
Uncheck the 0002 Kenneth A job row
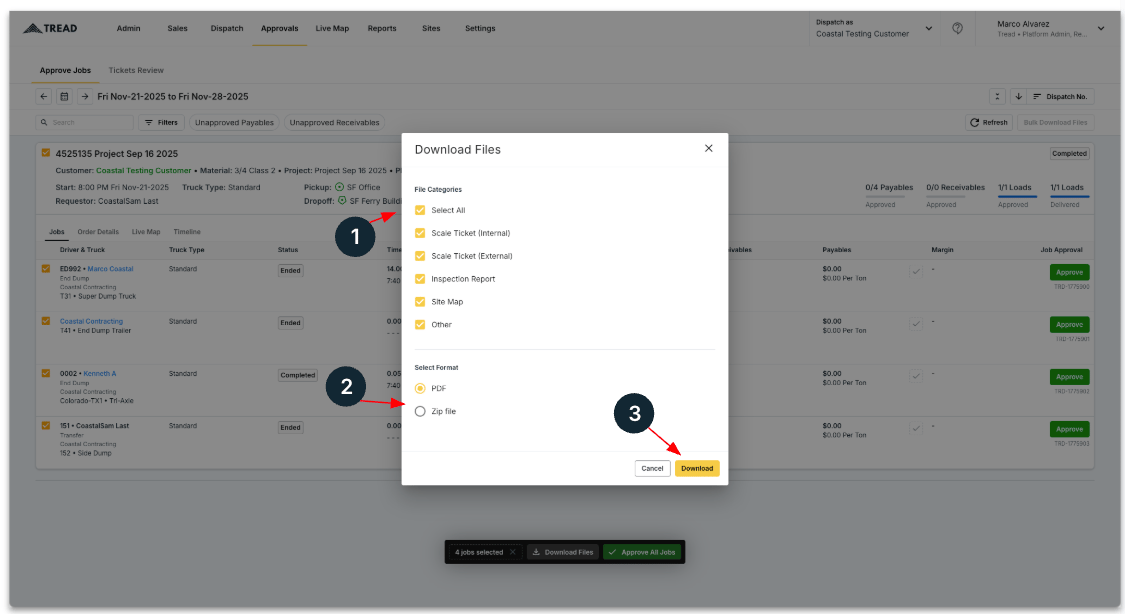pos(46,374)
